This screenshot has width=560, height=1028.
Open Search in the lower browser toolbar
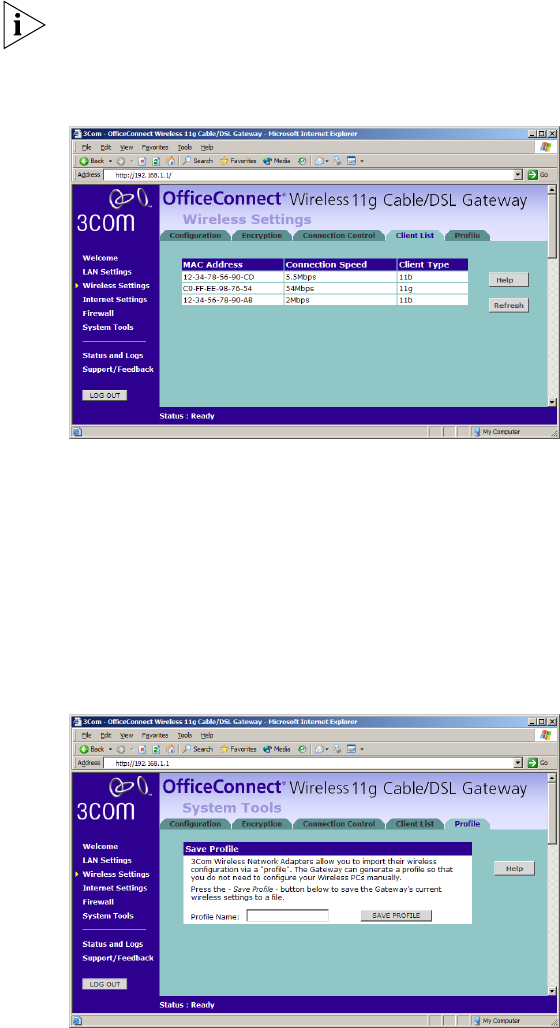tap(197, 749)
